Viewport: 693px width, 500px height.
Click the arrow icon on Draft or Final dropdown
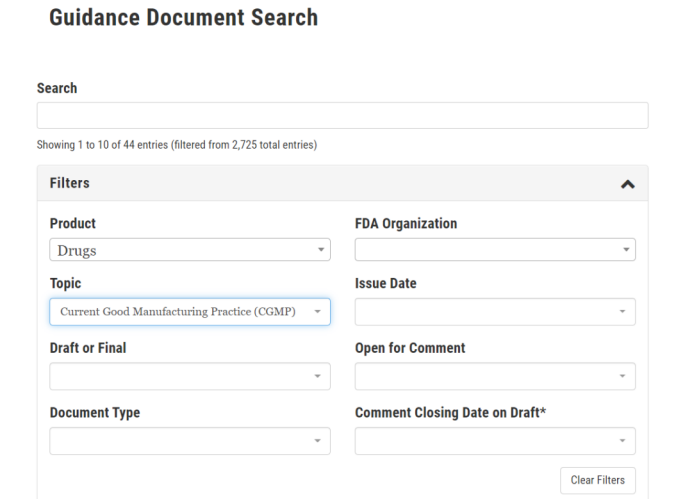point(318,376)
